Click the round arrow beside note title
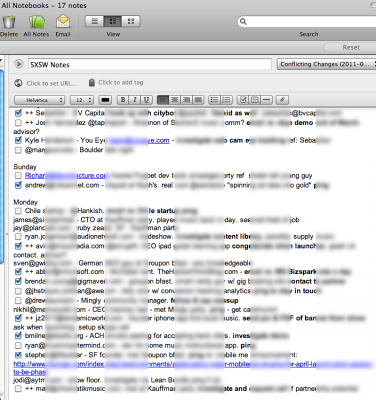 coord(19,64)
